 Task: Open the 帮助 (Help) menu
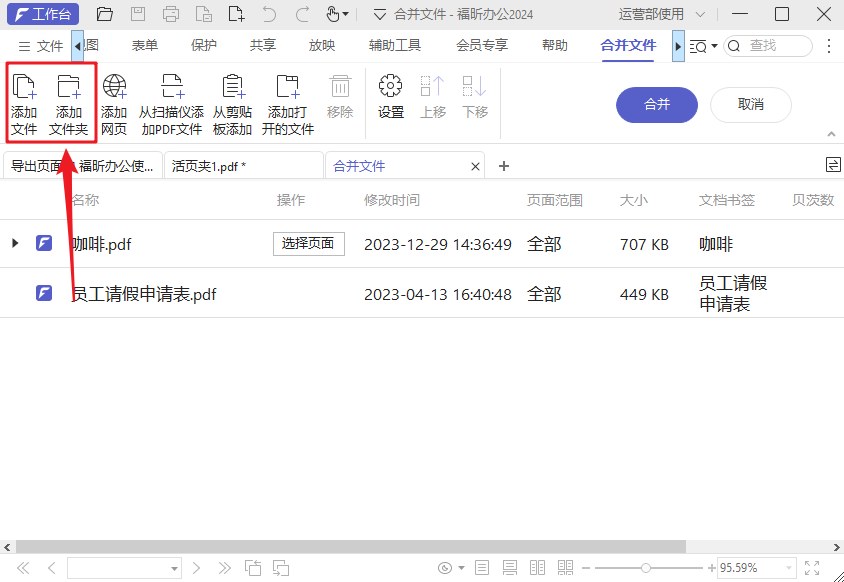[x=554, y=45]
